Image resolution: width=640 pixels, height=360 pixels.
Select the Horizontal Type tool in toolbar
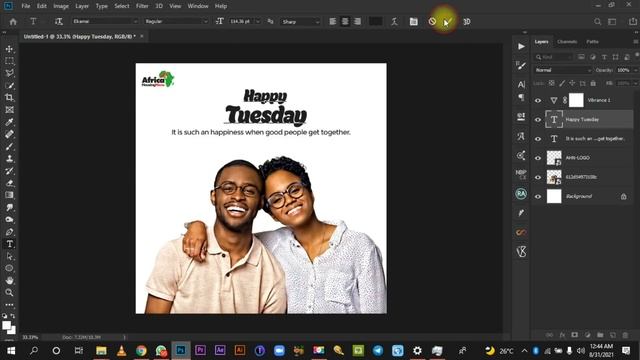click(9, 244)
